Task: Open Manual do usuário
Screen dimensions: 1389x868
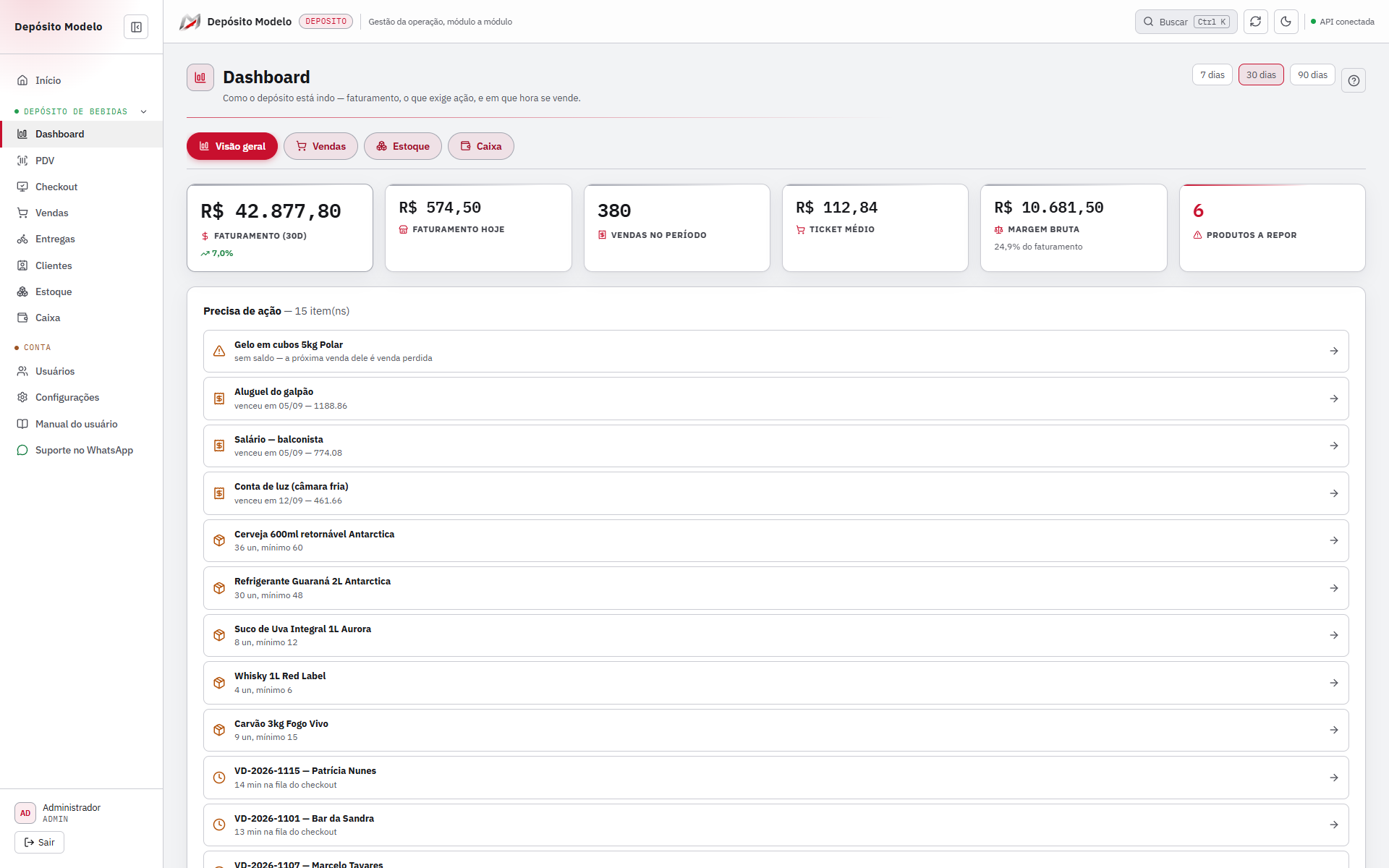Action: click(81, 424)
